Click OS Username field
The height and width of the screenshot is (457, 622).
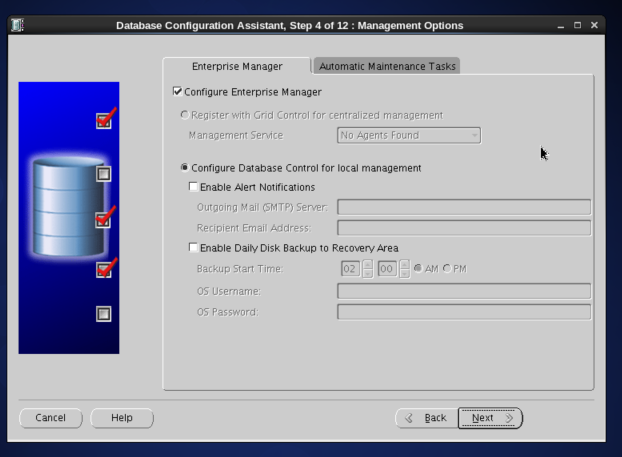(464, 291)
